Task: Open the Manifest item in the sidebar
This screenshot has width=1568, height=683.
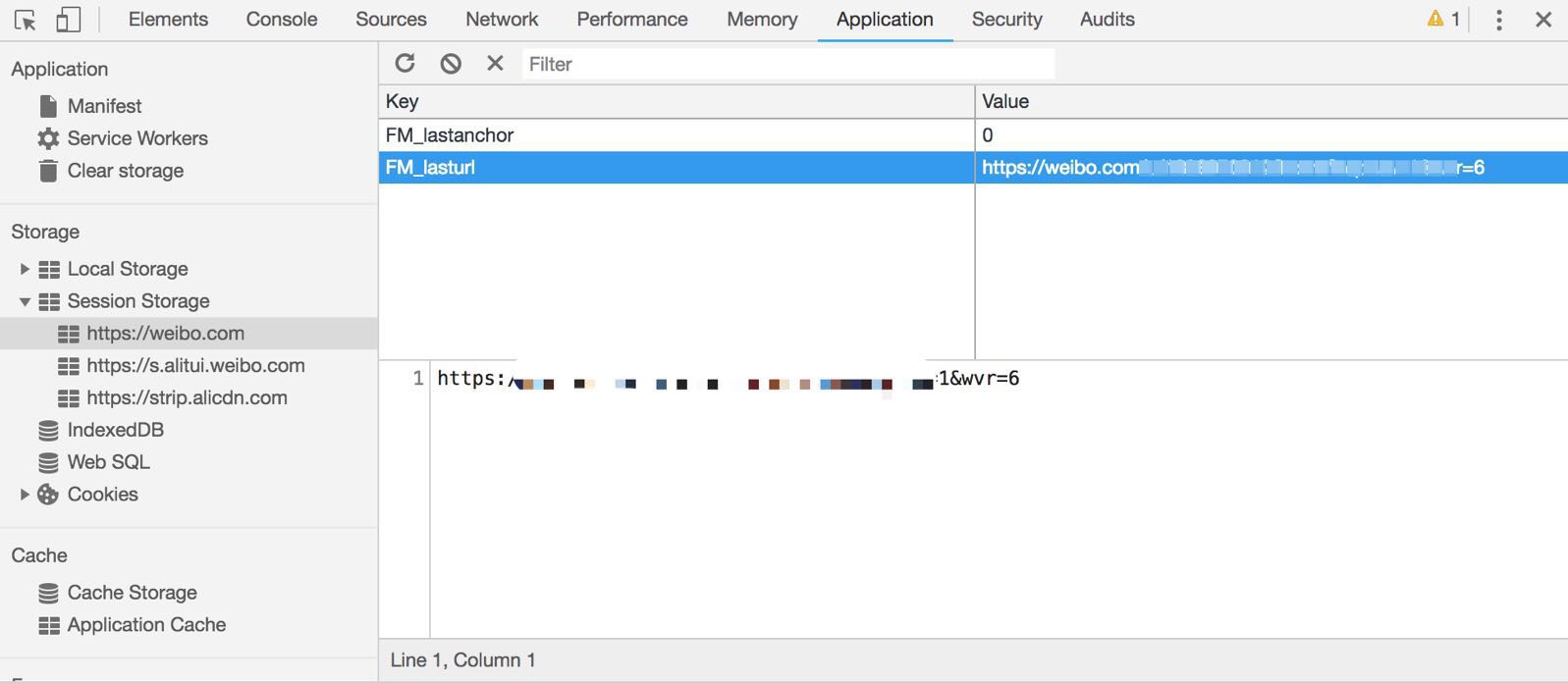Action: 104,106
